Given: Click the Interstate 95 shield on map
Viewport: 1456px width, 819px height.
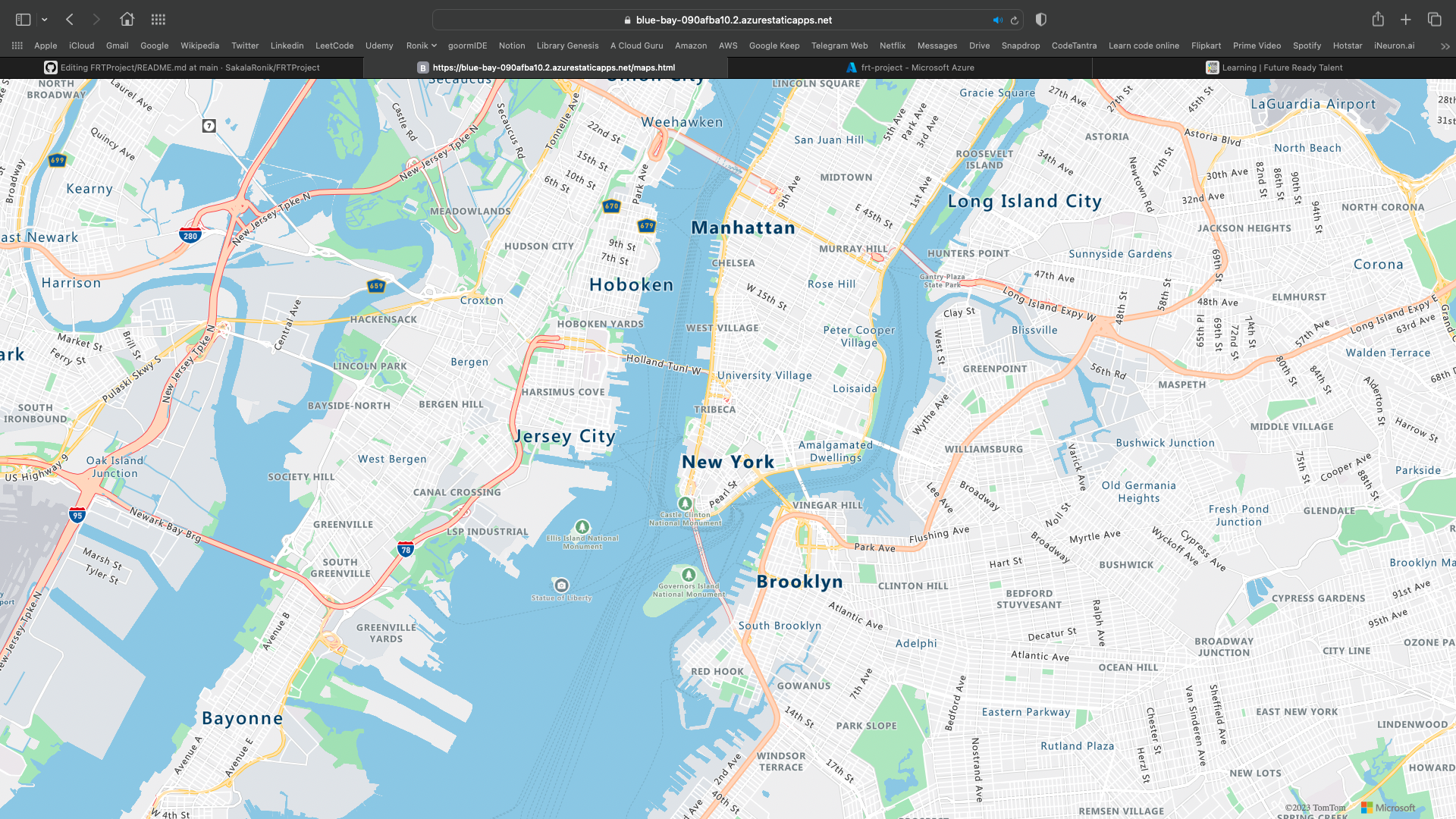Looking at the screenshot, I should tap(77, 514).
